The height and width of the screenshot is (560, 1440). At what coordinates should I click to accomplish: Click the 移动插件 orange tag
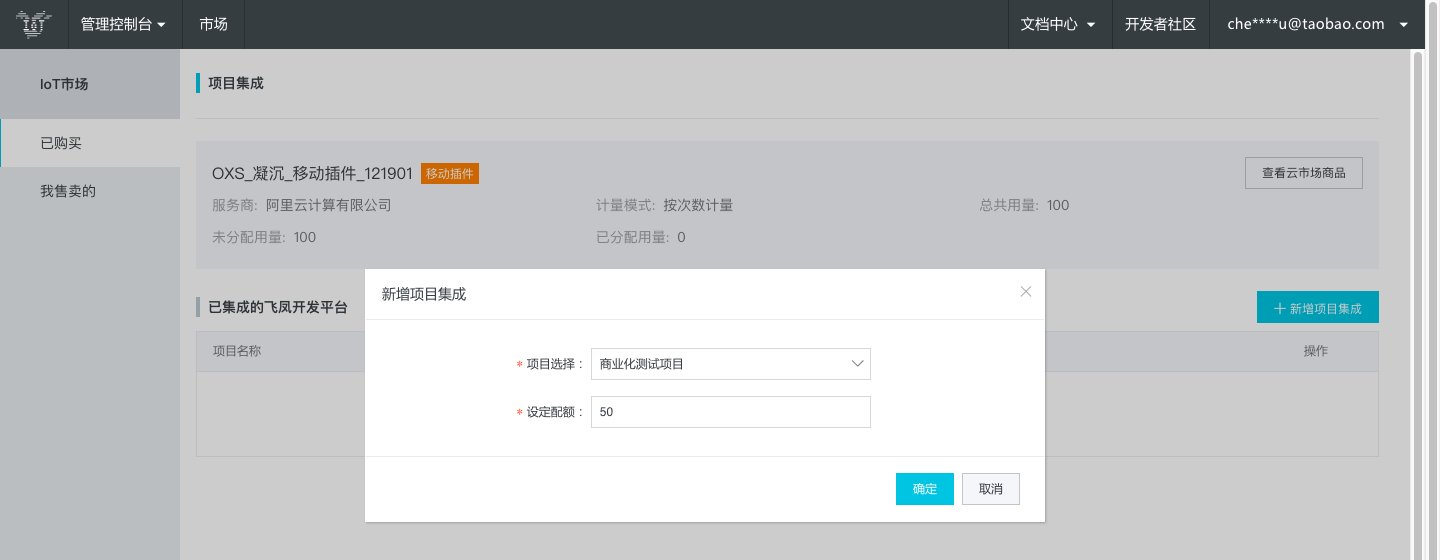pyautogui.click(x=450, y=174)
